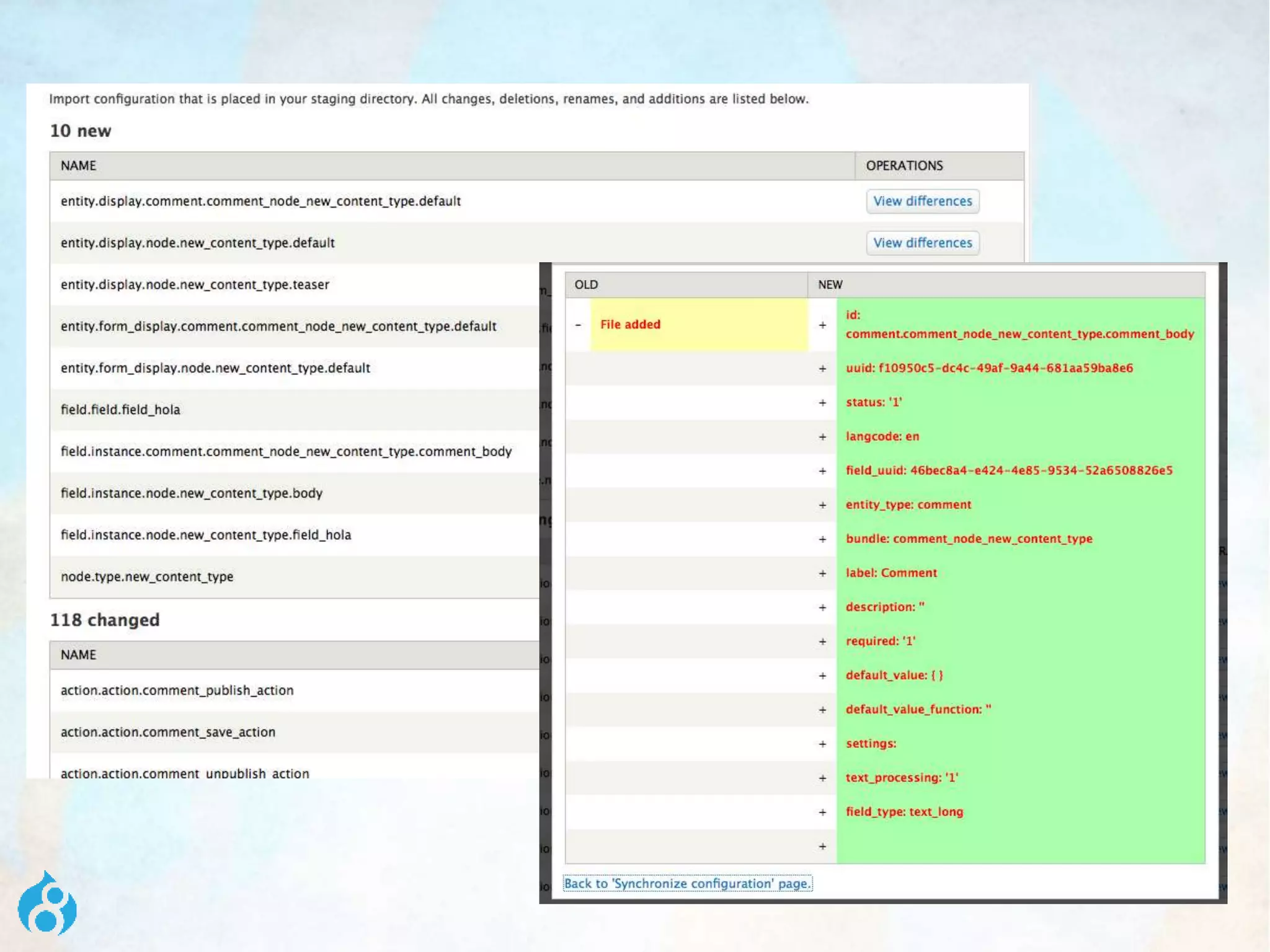Click the plus marker beside the uuid line

[x=822, y=369]
